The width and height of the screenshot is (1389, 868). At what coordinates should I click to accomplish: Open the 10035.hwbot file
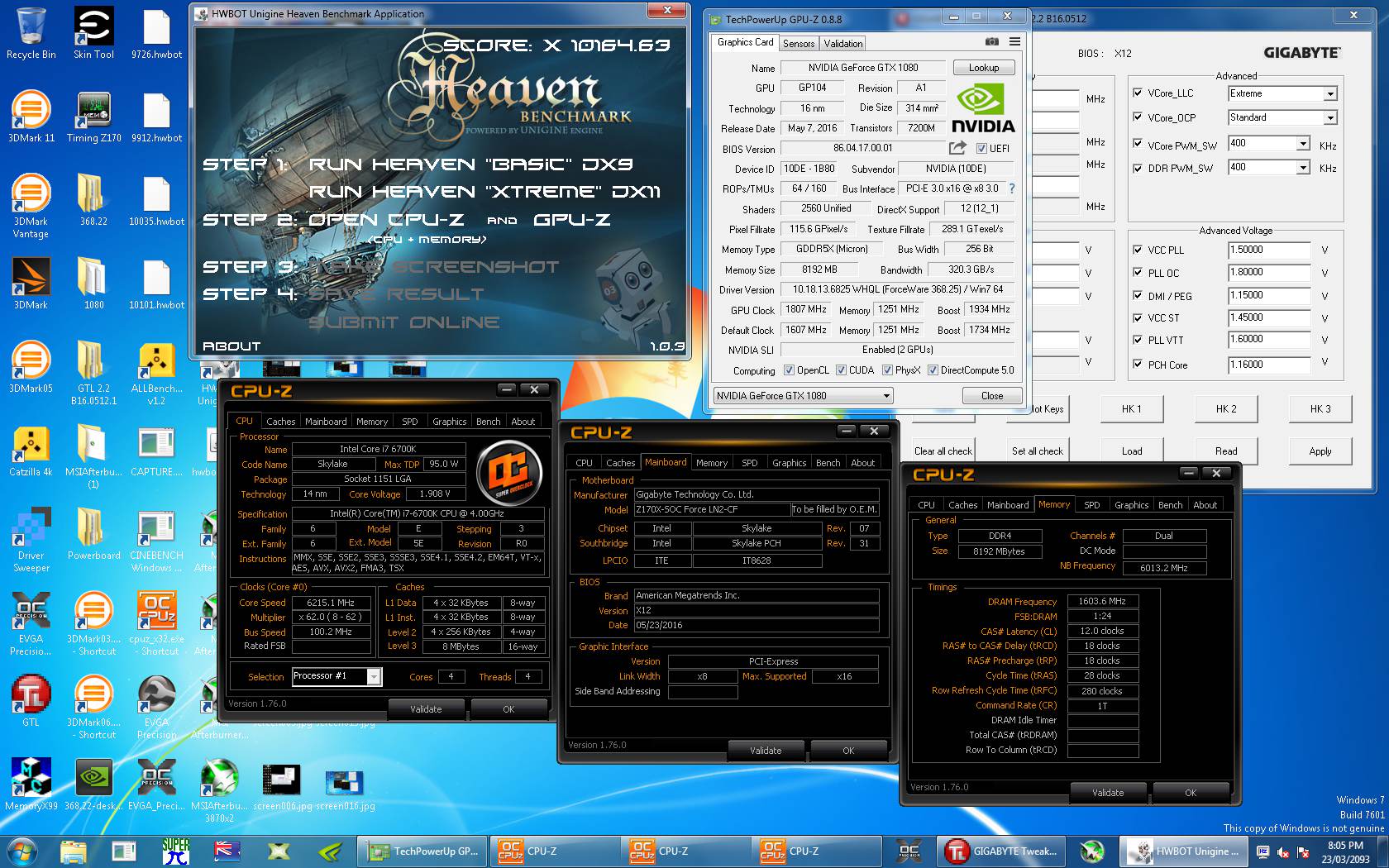156,200
